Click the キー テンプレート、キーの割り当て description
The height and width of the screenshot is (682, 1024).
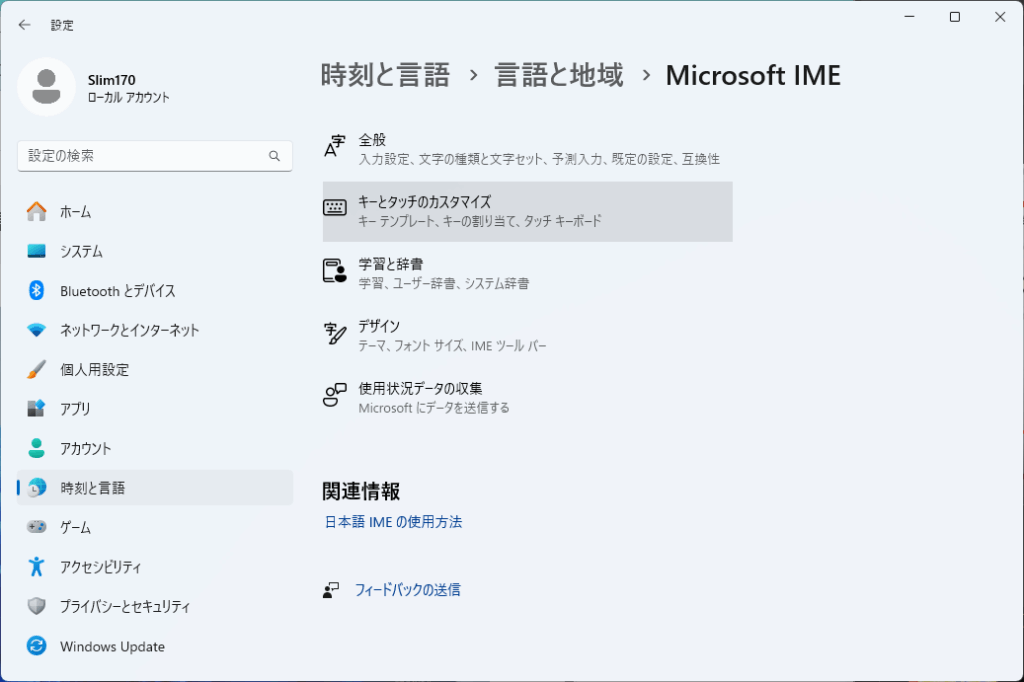(x=480, y=221)
